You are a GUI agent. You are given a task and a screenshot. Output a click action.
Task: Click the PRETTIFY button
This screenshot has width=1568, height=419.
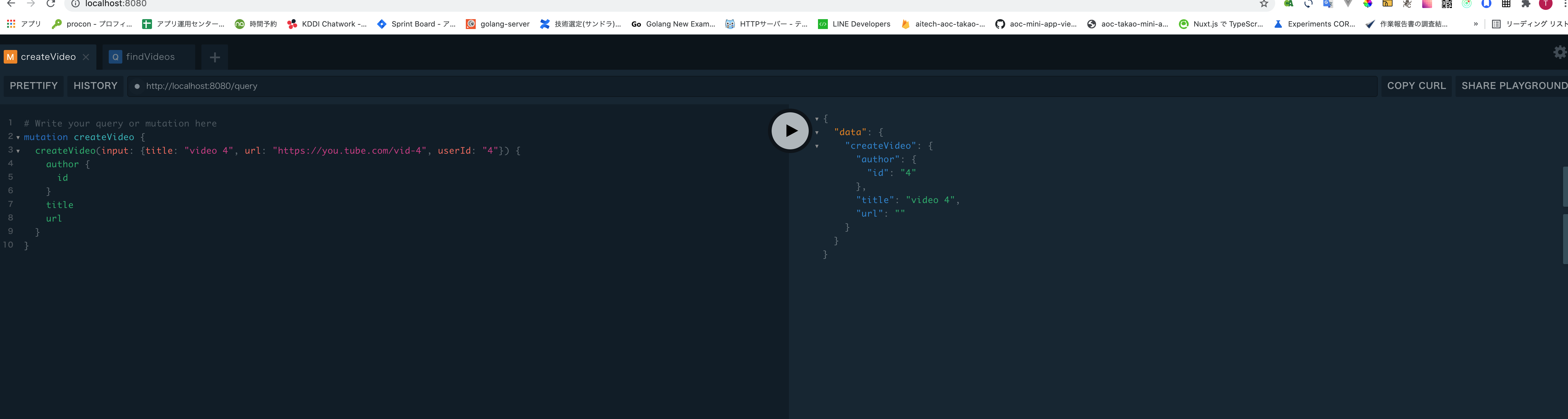[33, 86]
